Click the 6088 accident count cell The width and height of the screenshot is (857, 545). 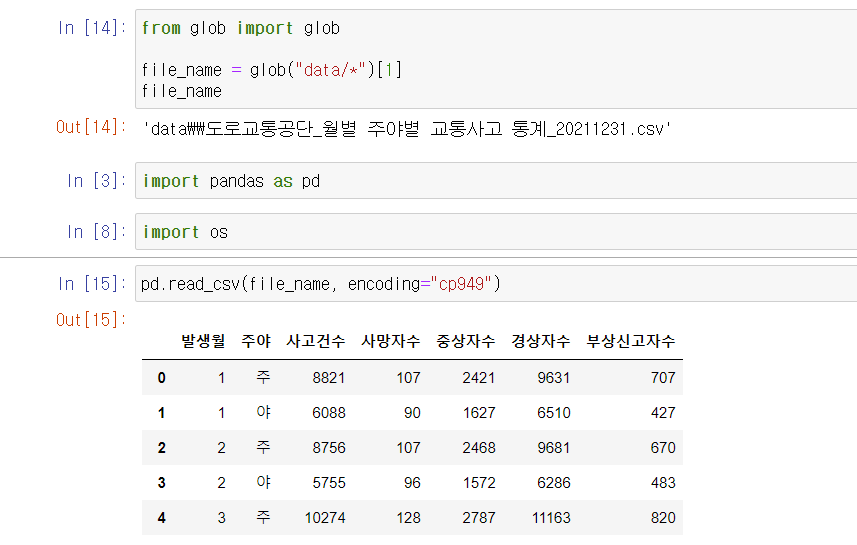click(328, 413)
